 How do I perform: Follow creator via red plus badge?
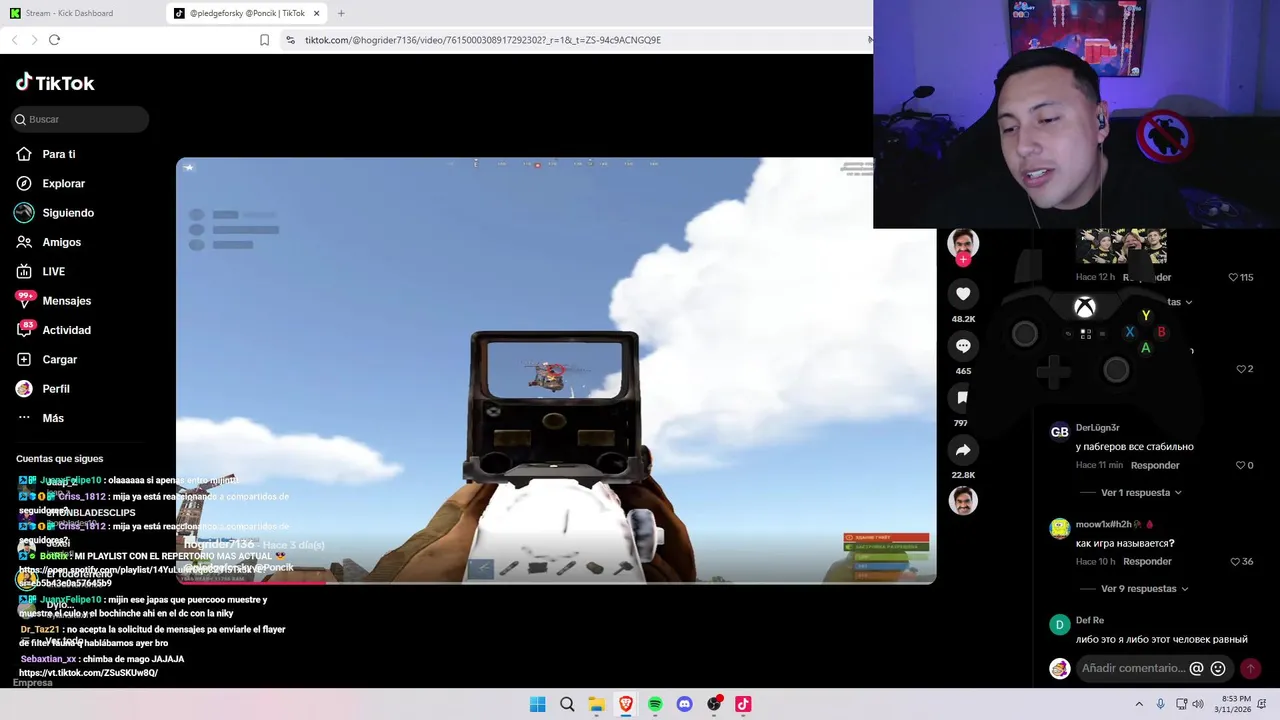[963, 260]
